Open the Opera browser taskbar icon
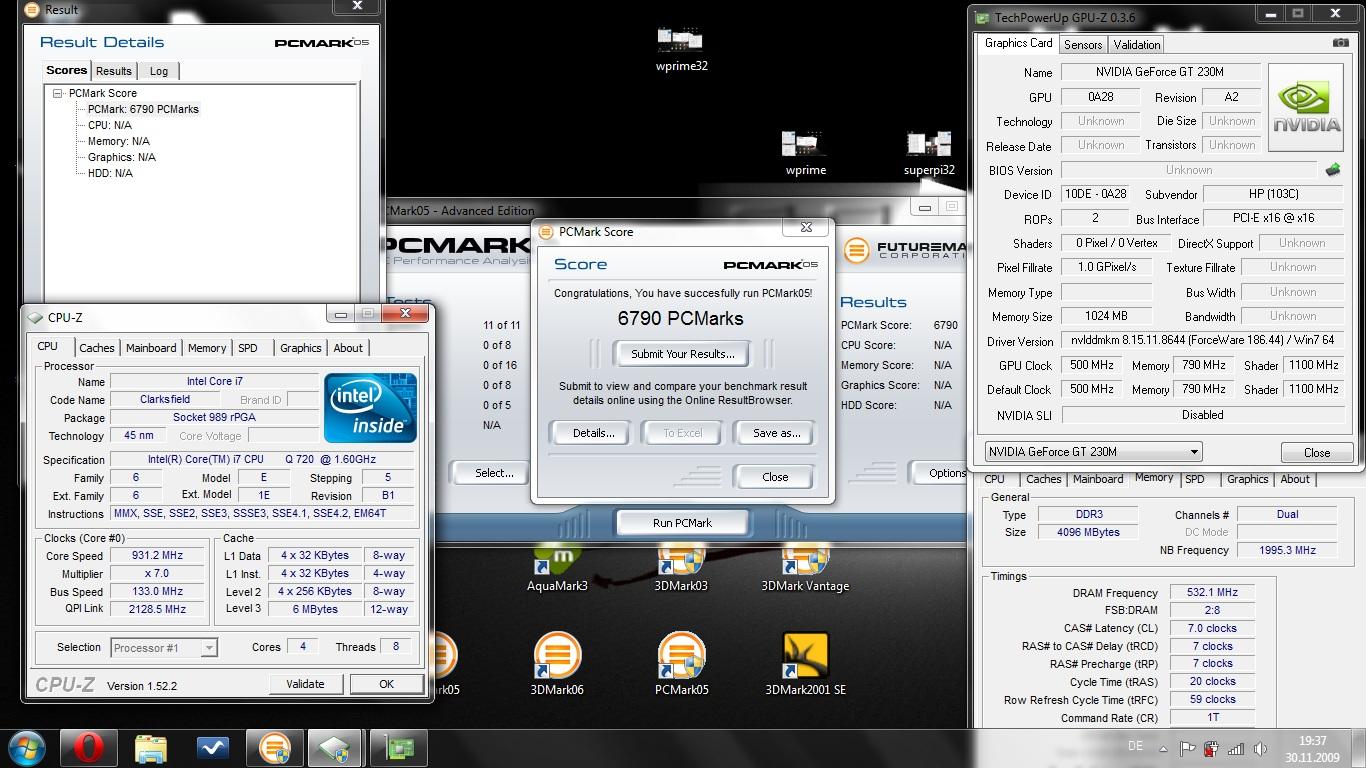Image resolution: width=1366 pixels, height=768 pixels. [89, 748]
